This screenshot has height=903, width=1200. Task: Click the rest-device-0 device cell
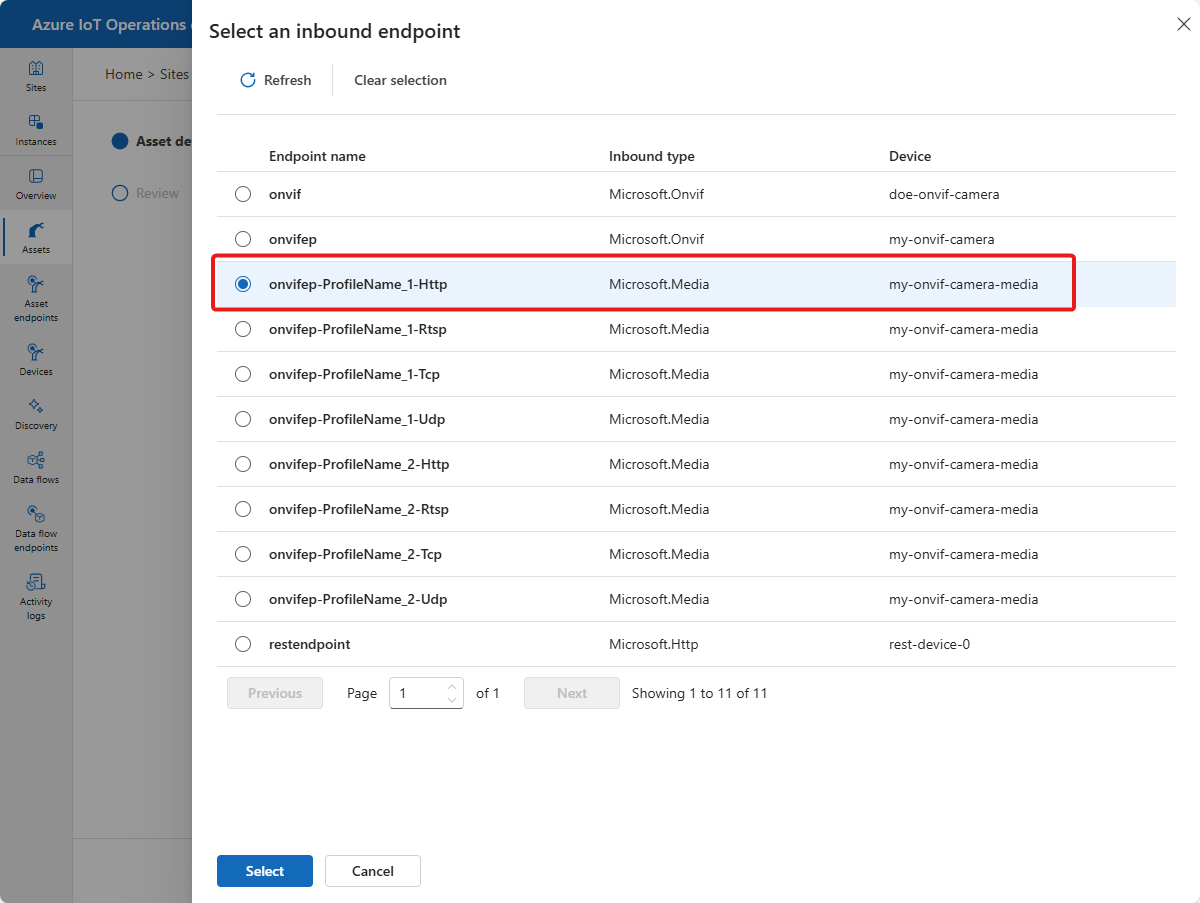tap(929, 644)
